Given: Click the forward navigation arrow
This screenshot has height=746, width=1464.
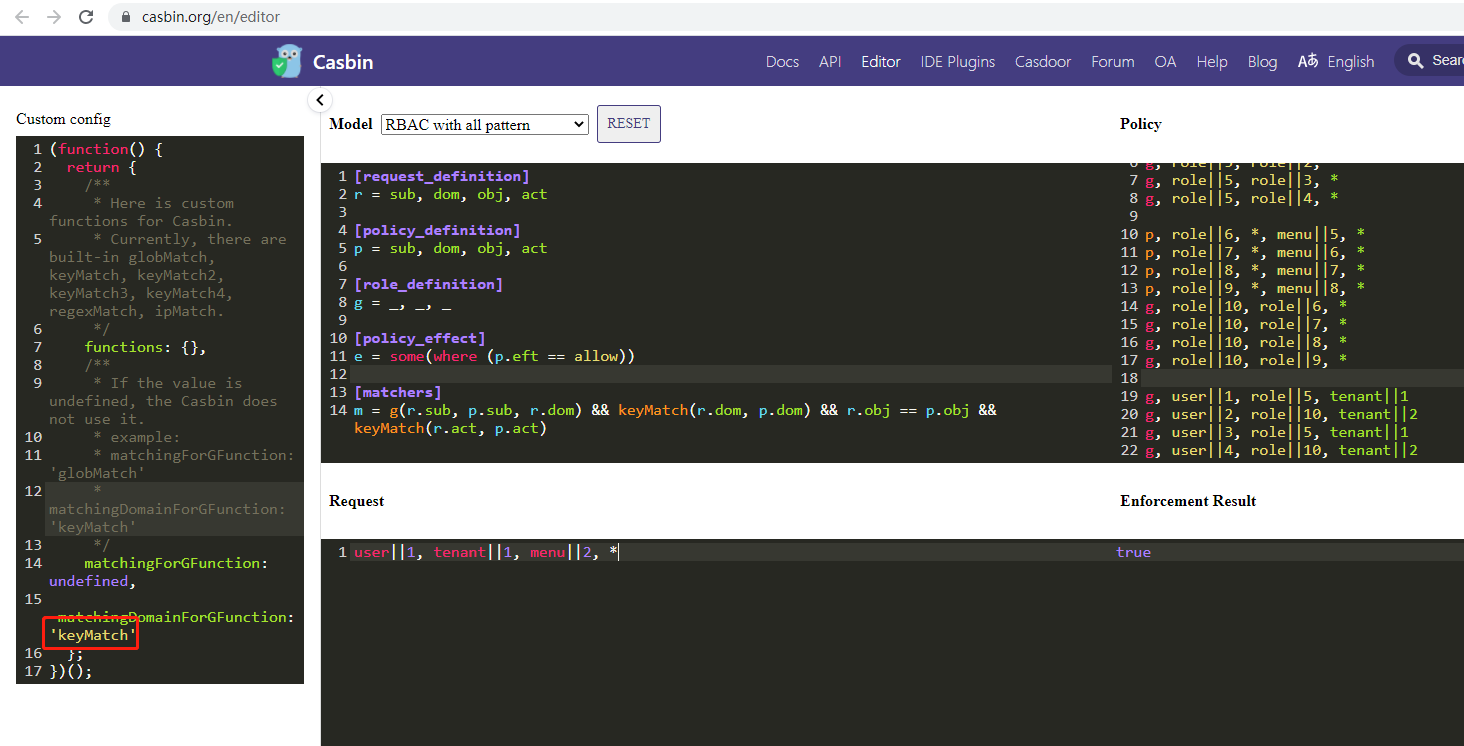Looking at the screenshot, I should (x=54, y=16).
